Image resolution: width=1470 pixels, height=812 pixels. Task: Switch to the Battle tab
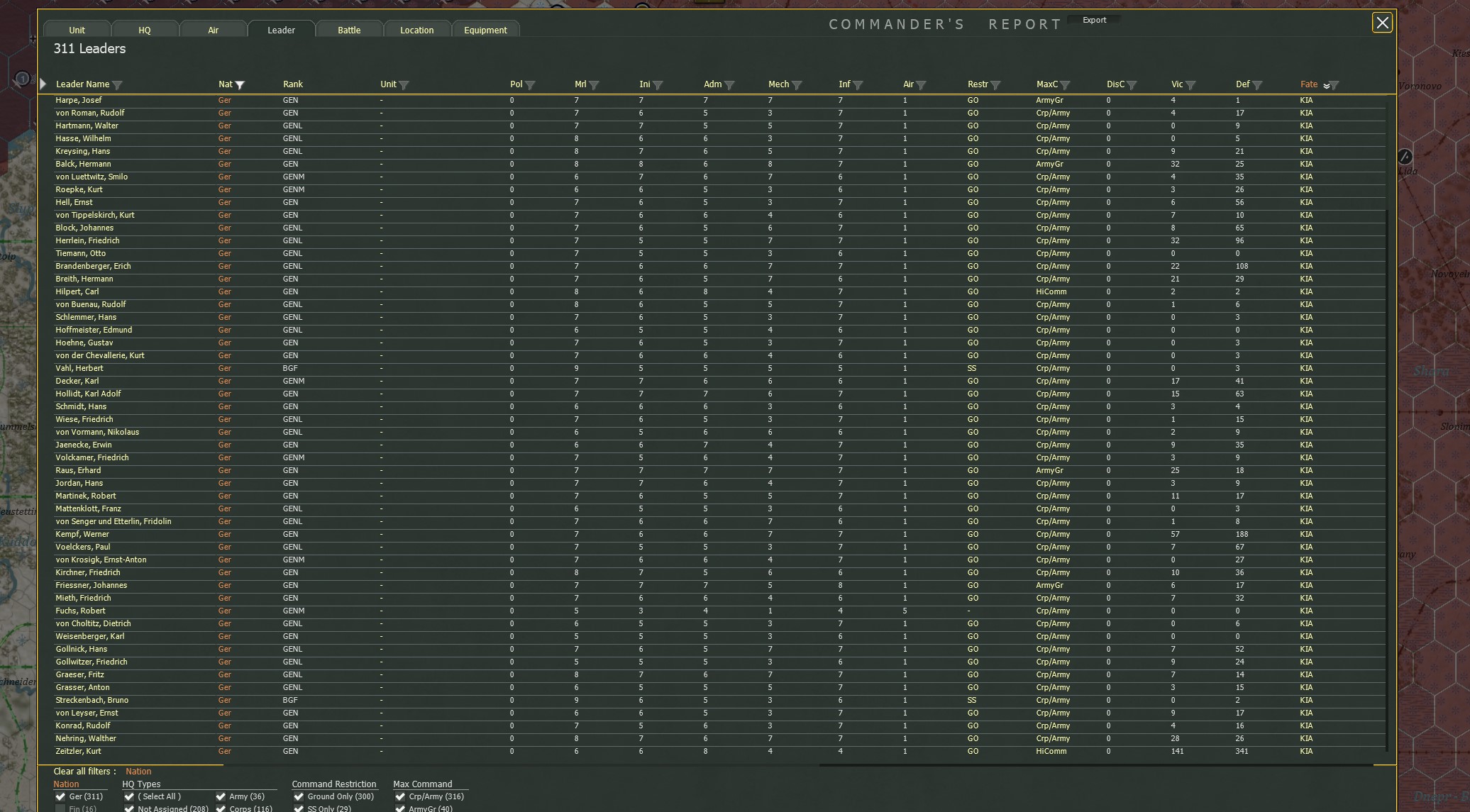point(348,30)
